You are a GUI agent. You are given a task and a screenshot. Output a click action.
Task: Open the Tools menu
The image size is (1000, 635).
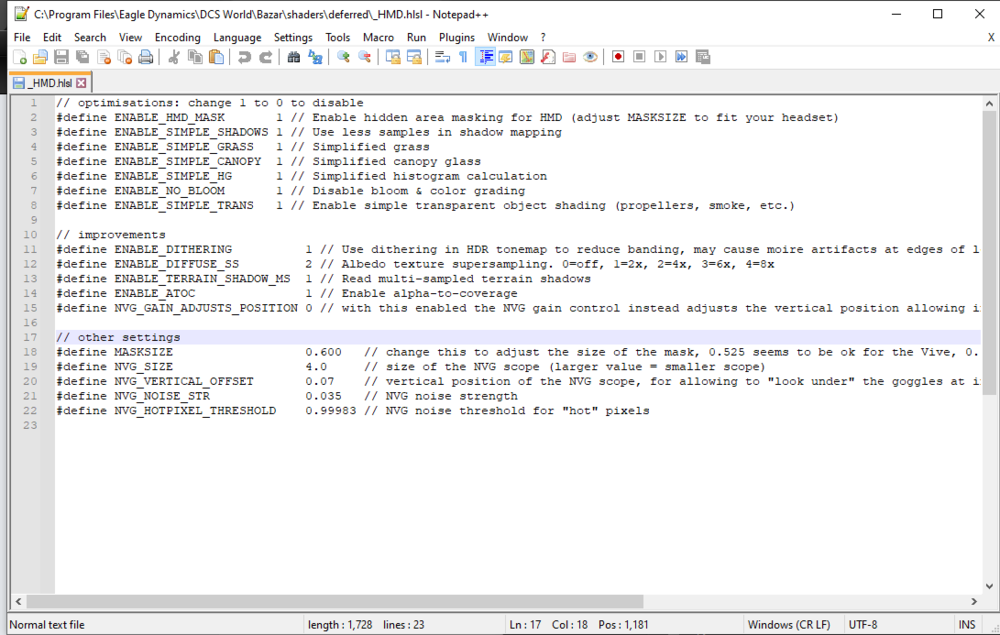coord(337,38)
